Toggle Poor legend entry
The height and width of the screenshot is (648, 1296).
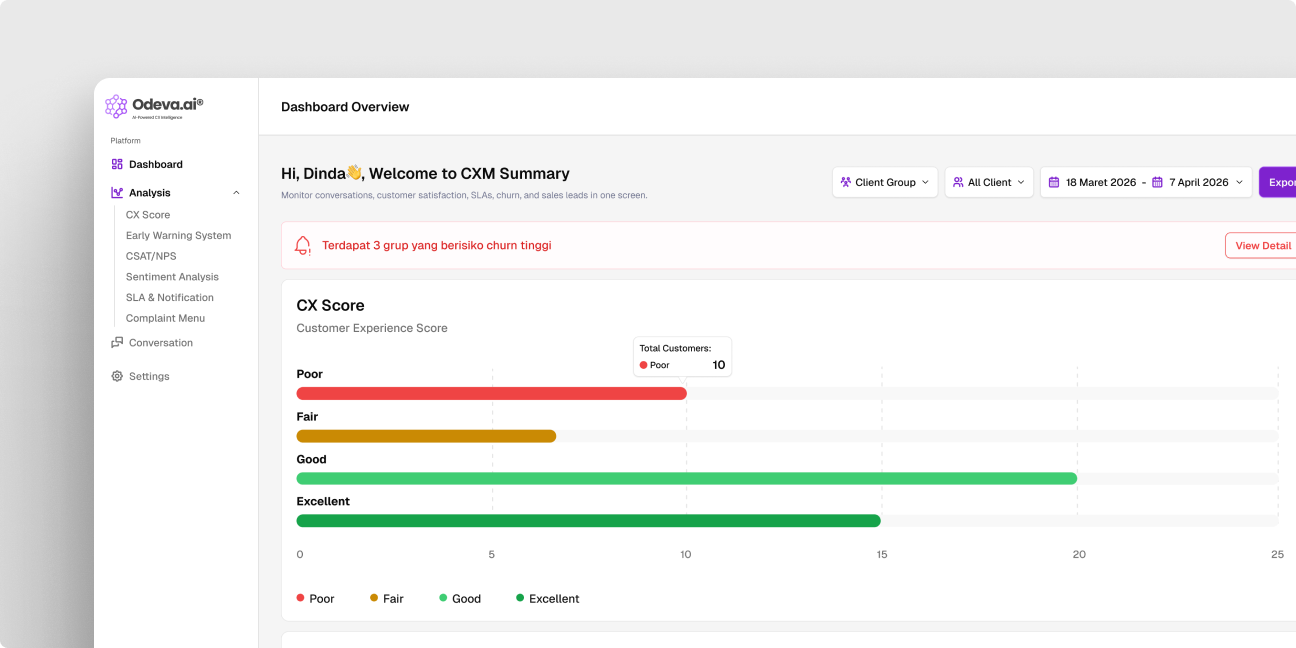[x=315, y=599]
